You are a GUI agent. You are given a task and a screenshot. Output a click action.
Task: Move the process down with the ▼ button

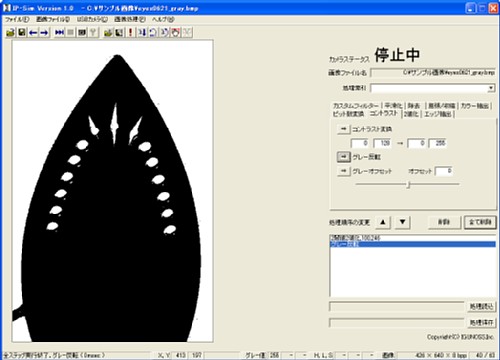click(x=402, y=222)
